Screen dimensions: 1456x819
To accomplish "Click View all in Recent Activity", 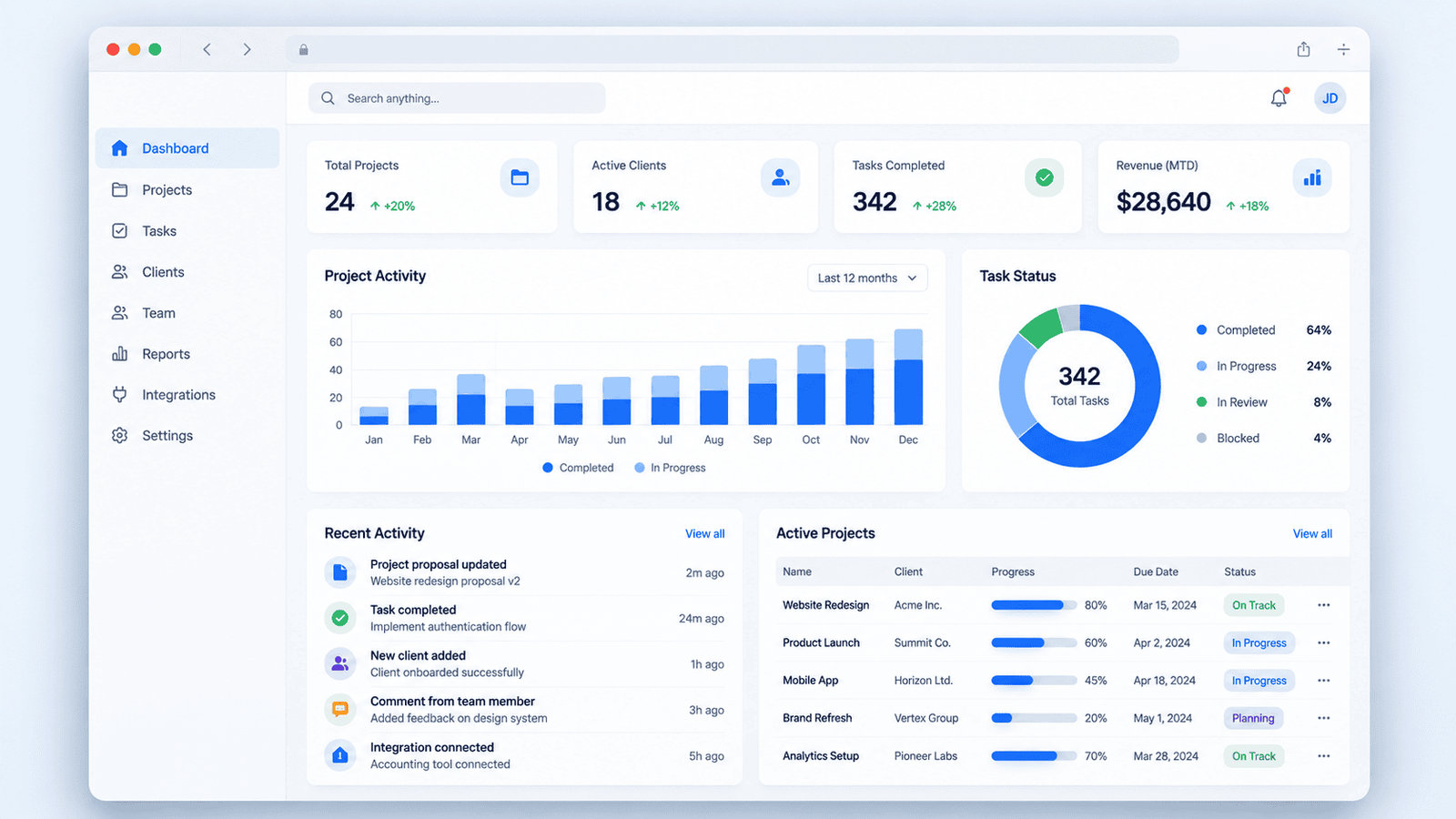I will (x=704, y=534).
